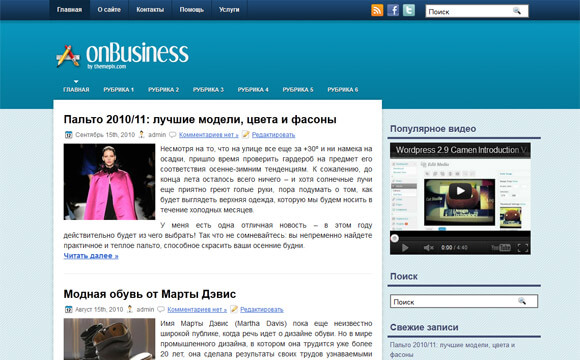
Task: Click comment bubble icon in shoes post
Action: (161, 309)
